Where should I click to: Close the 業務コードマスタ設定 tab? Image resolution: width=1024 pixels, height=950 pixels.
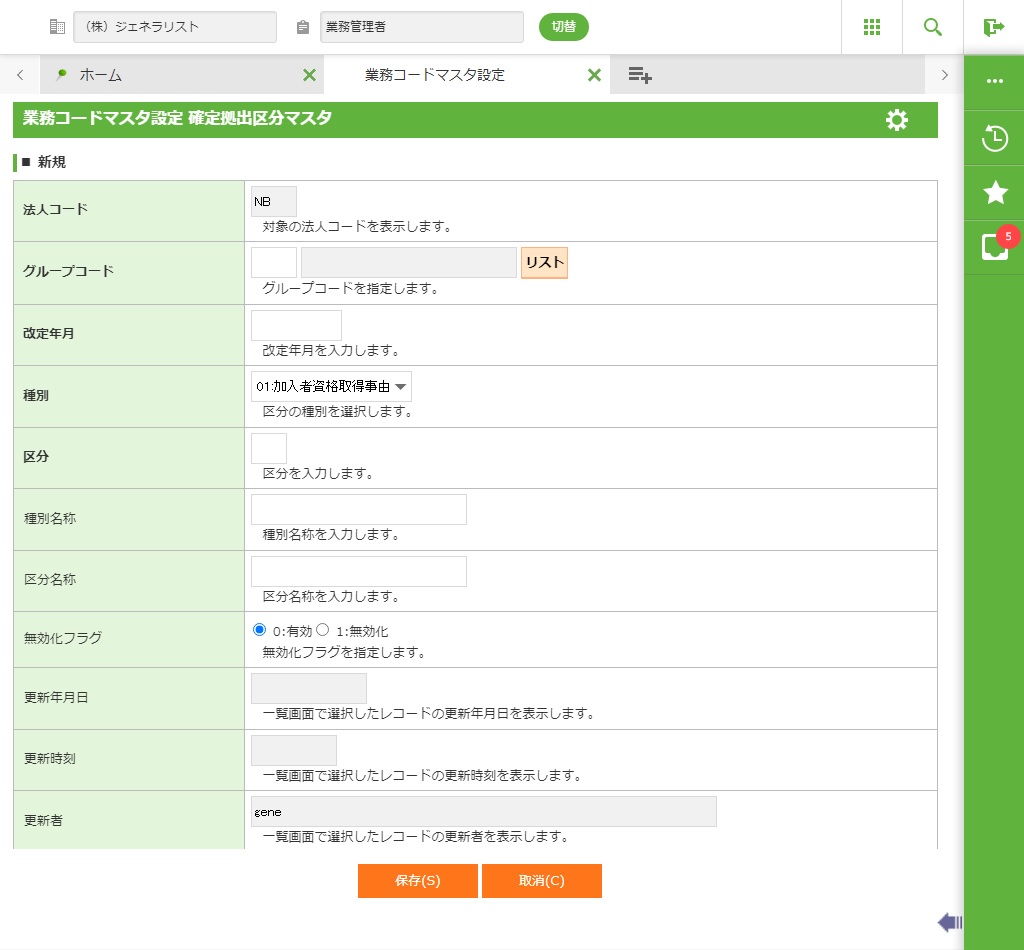click(x=594, y=75)
